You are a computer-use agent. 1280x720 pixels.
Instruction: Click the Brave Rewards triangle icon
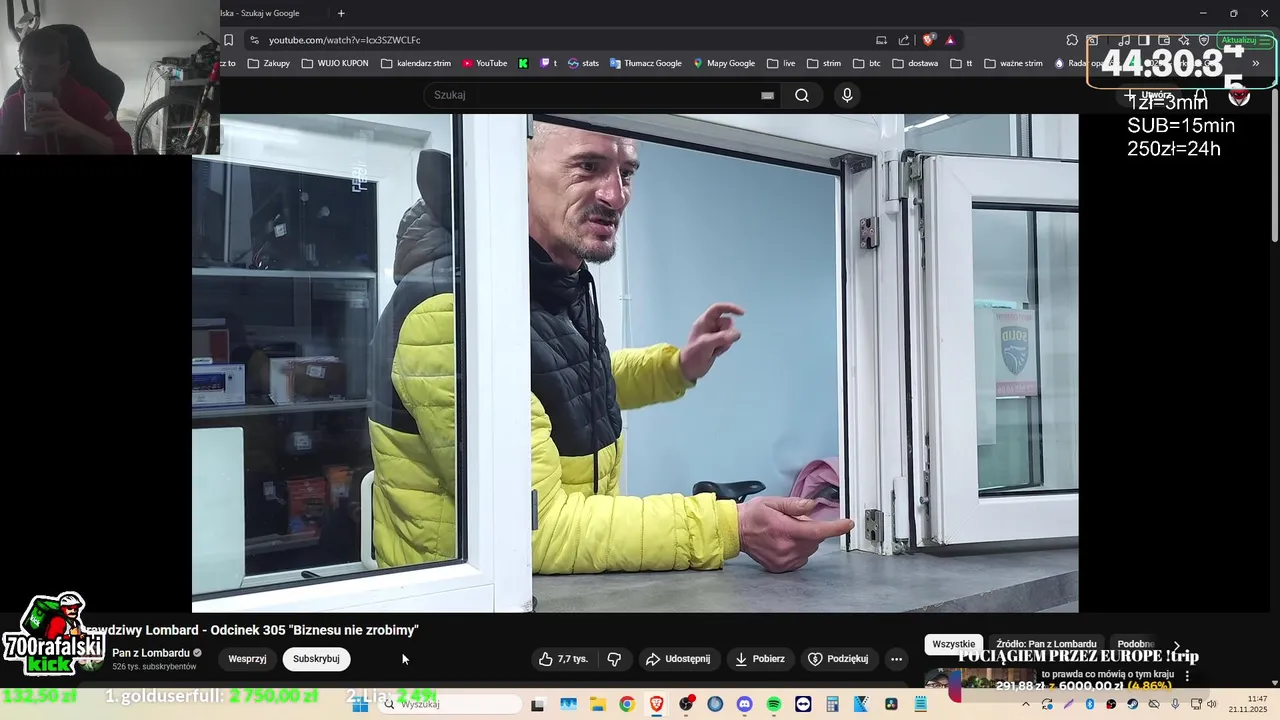click(x=950, y=40)
